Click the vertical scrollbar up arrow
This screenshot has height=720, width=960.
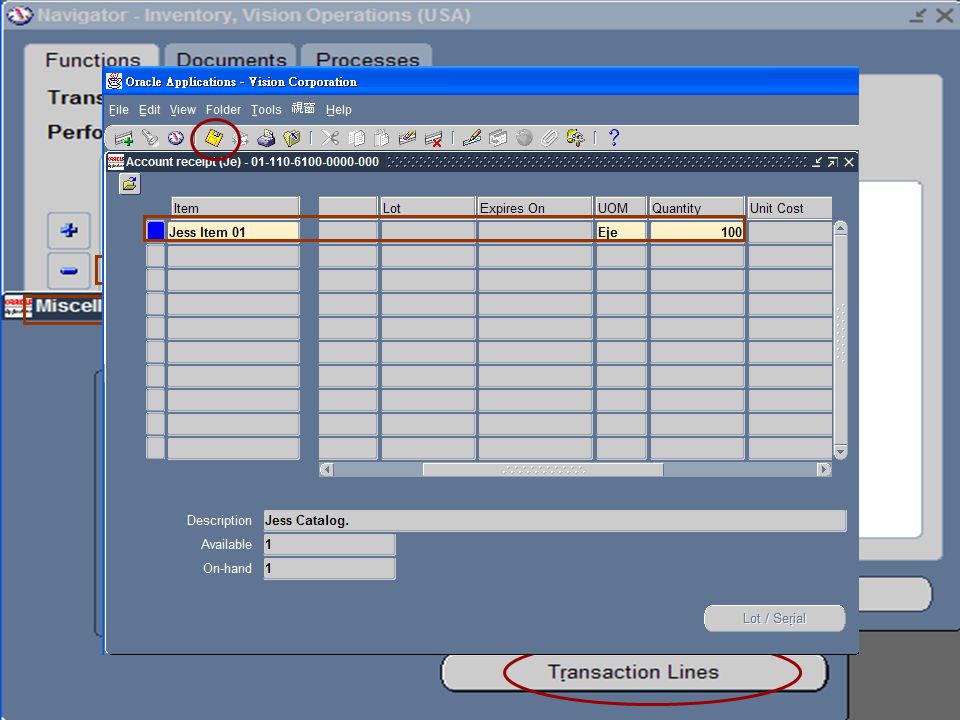[841, 228]
